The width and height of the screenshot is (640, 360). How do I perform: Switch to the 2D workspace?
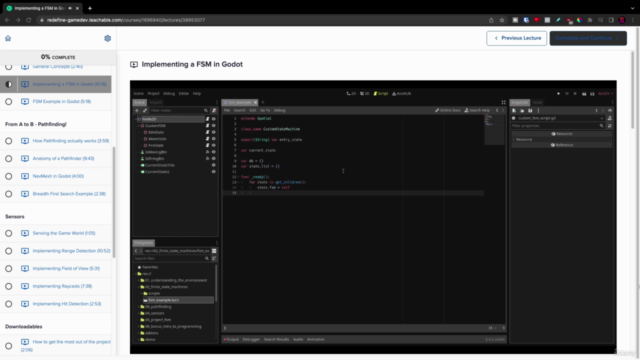tap(351, 93)
